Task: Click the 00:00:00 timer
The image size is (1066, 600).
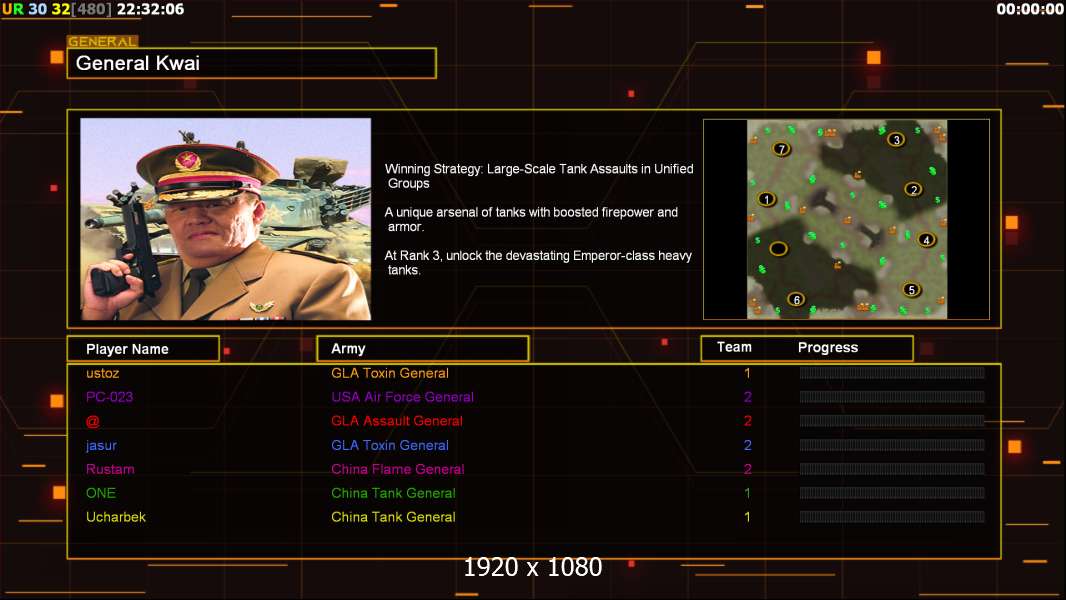Action: coord(1029,9)
